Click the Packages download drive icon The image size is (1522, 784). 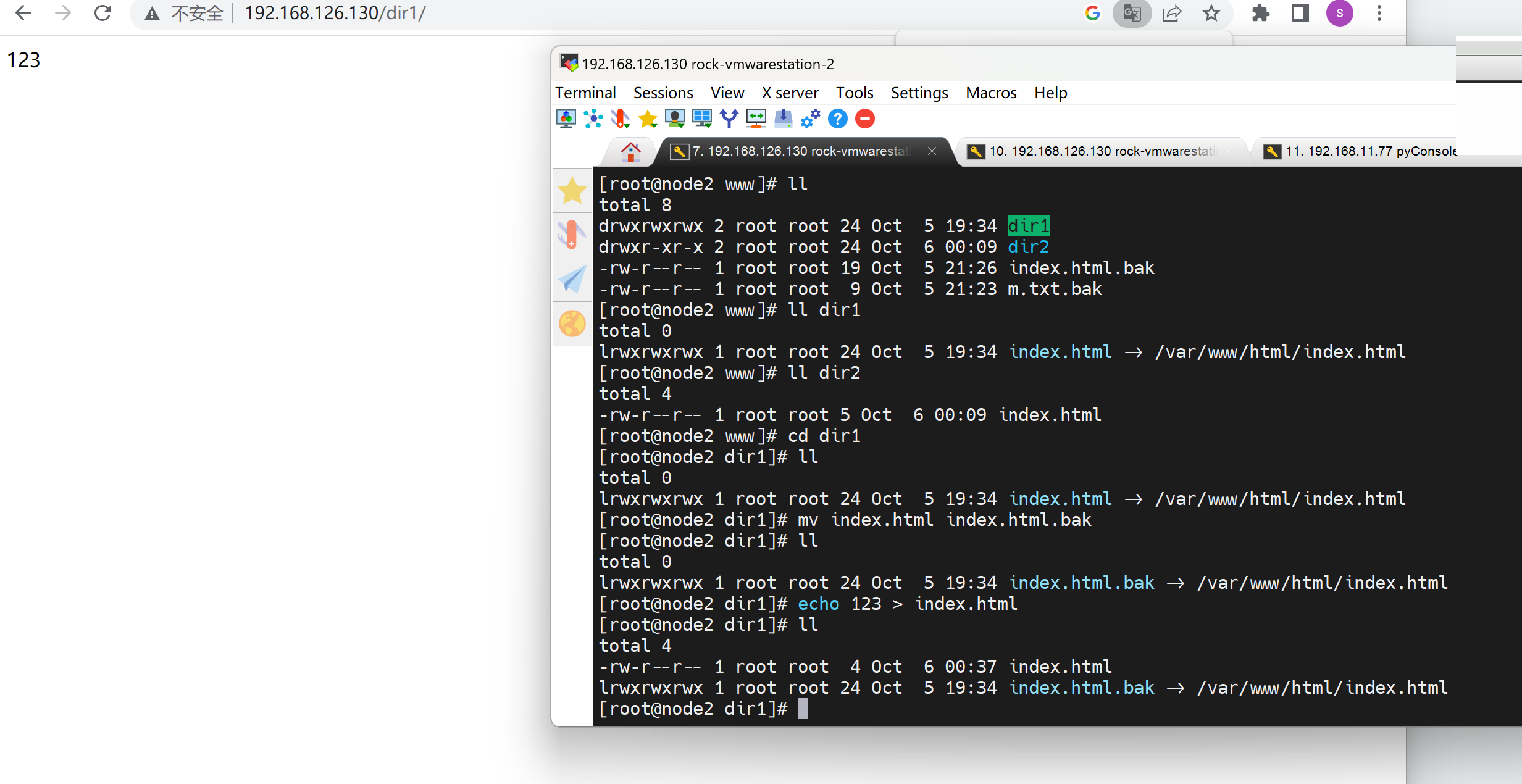tap(783, 119)
